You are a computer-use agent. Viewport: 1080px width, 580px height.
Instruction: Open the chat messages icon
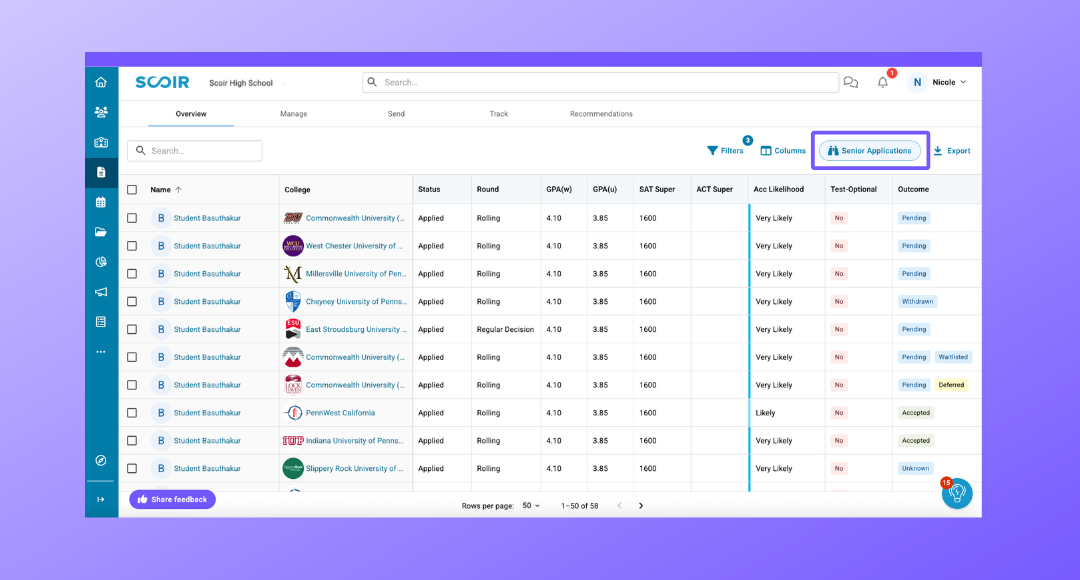(851, 83)
